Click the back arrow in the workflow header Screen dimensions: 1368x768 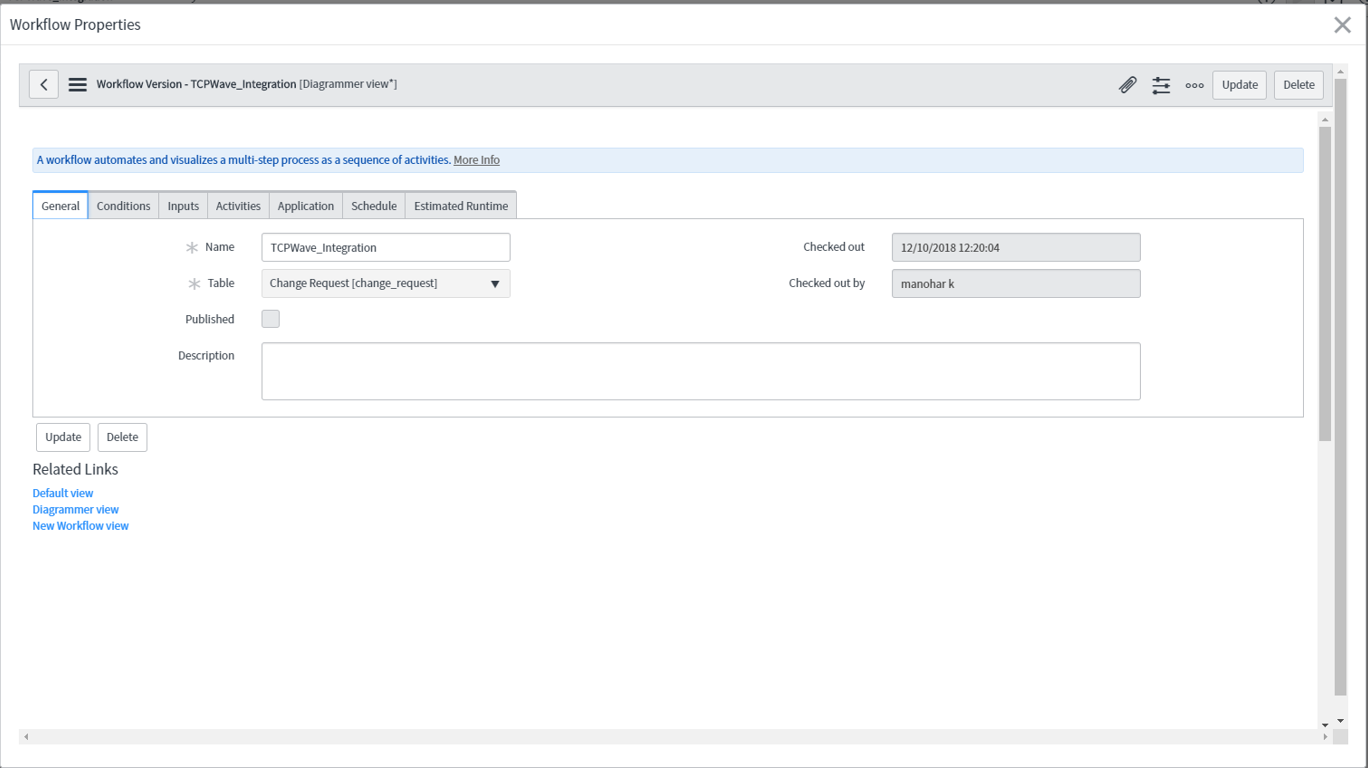43,84
